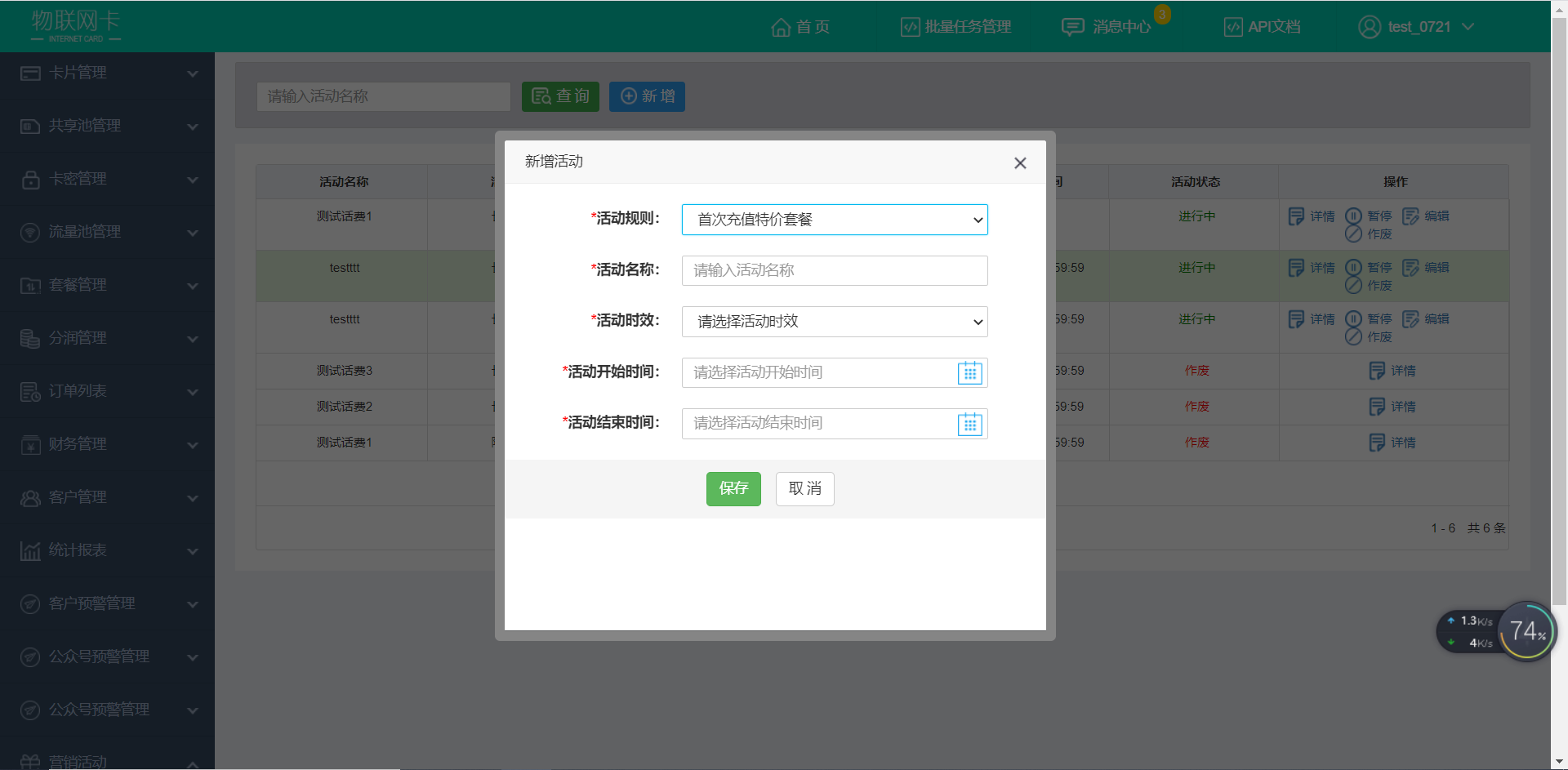Click 暂停 in the third testttt row
Viewport: 1568px width, 770px height.
1379,319
